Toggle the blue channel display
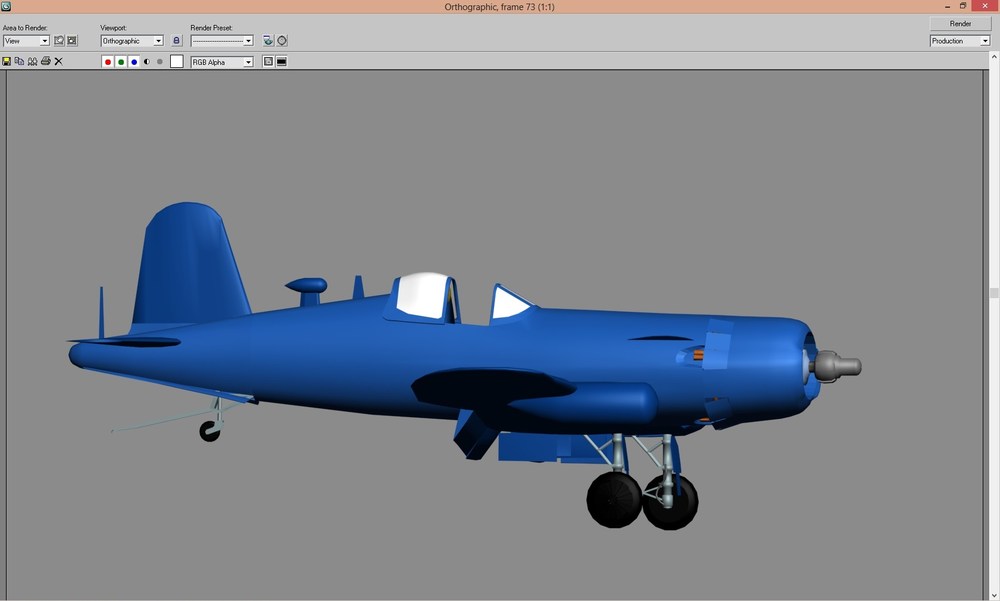The image size is (1000, 601). [x=134, y=62]
